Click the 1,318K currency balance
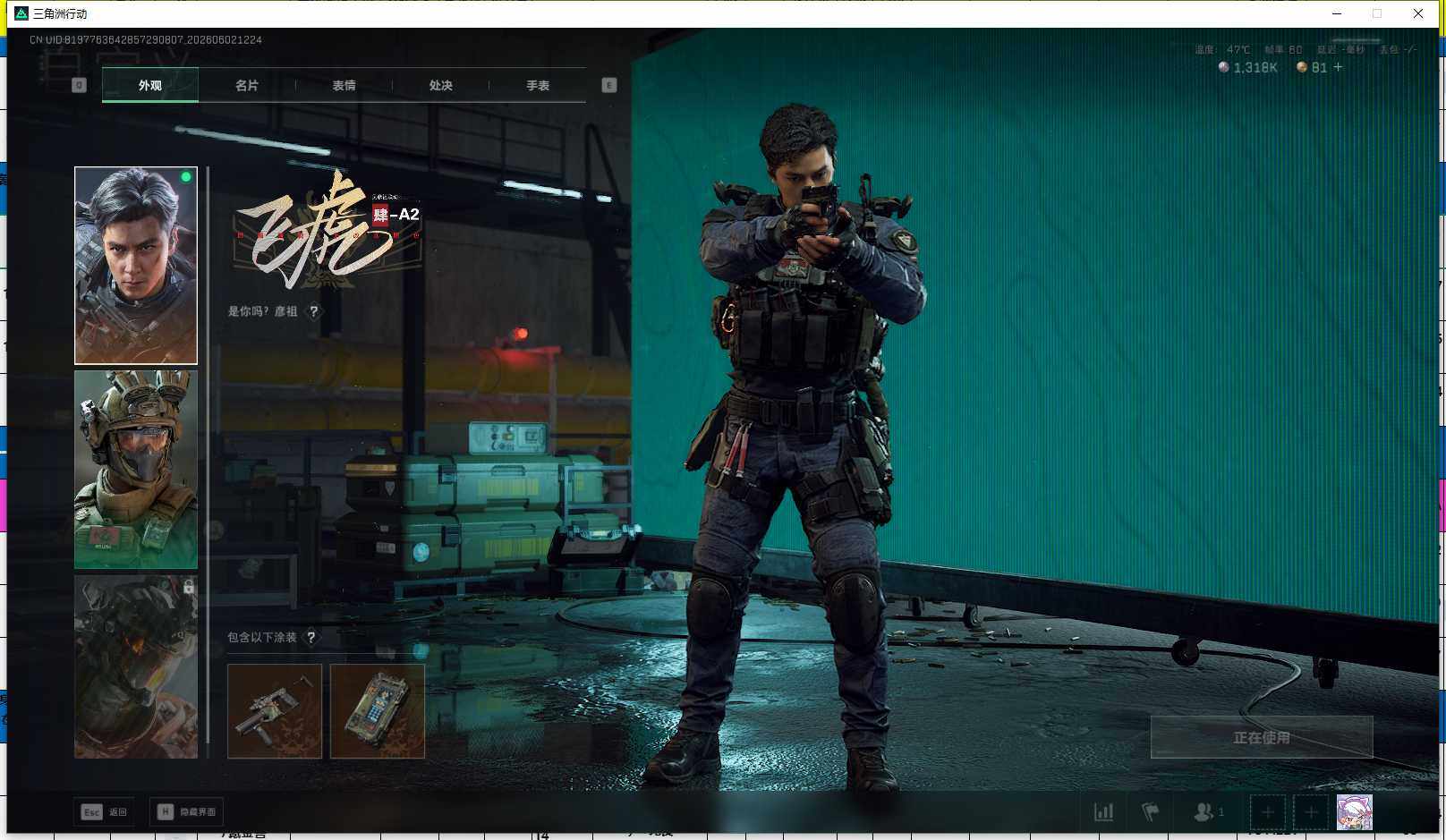Viewport: 1446px width, 840px height. click(x=1248, y=67)
